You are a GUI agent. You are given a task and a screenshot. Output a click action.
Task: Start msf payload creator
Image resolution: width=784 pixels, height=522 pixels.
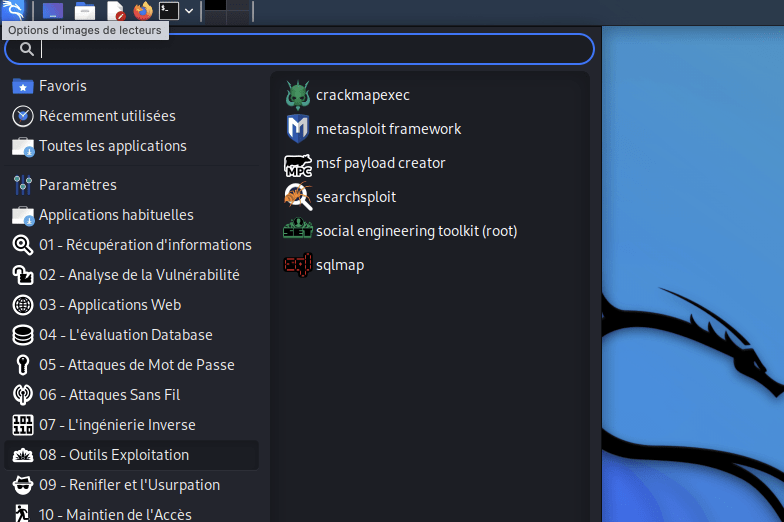pyautogui.click(x=365, y=163)
